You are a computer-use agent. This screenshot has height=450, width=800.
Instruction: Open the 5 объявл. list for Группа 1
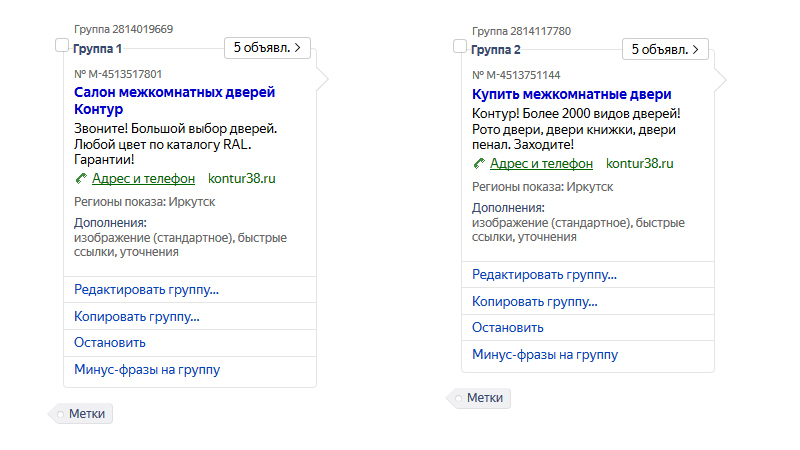point(267,48)
